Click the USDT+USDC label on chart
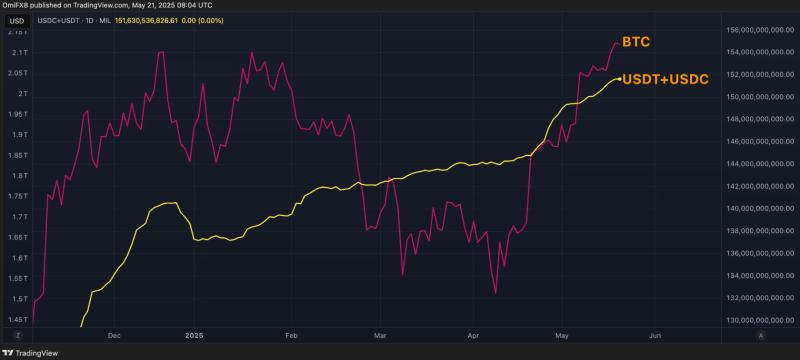 [x=665, y=79]
